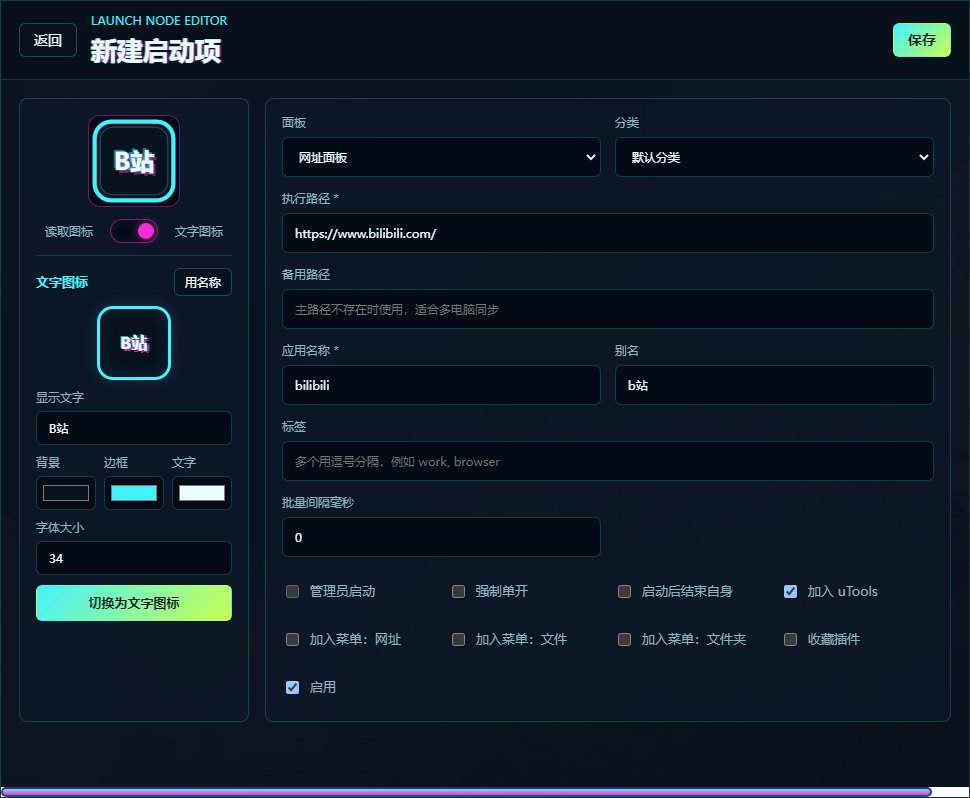Screen dimensions: 970x798
Task: Click the large B站 icon preview
Action: [x=134, y=161]
